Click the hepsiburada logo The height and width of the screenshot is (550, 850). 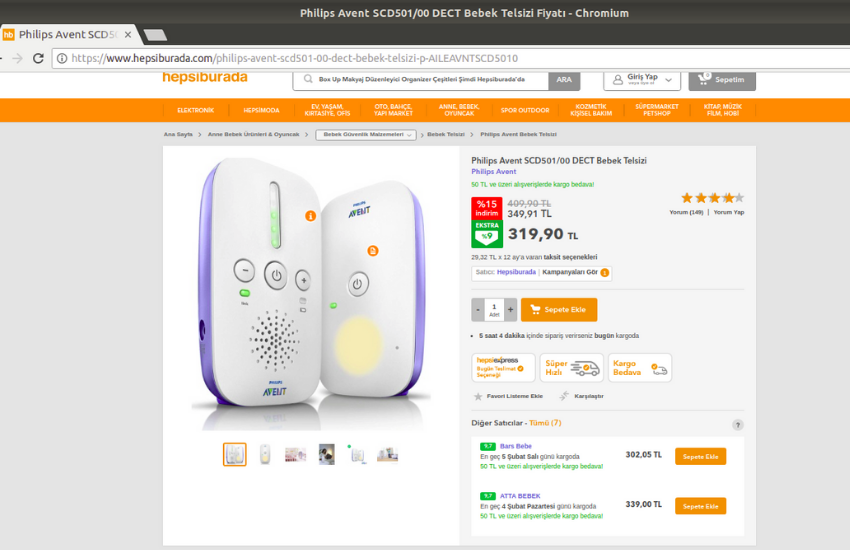coord(204,78)
